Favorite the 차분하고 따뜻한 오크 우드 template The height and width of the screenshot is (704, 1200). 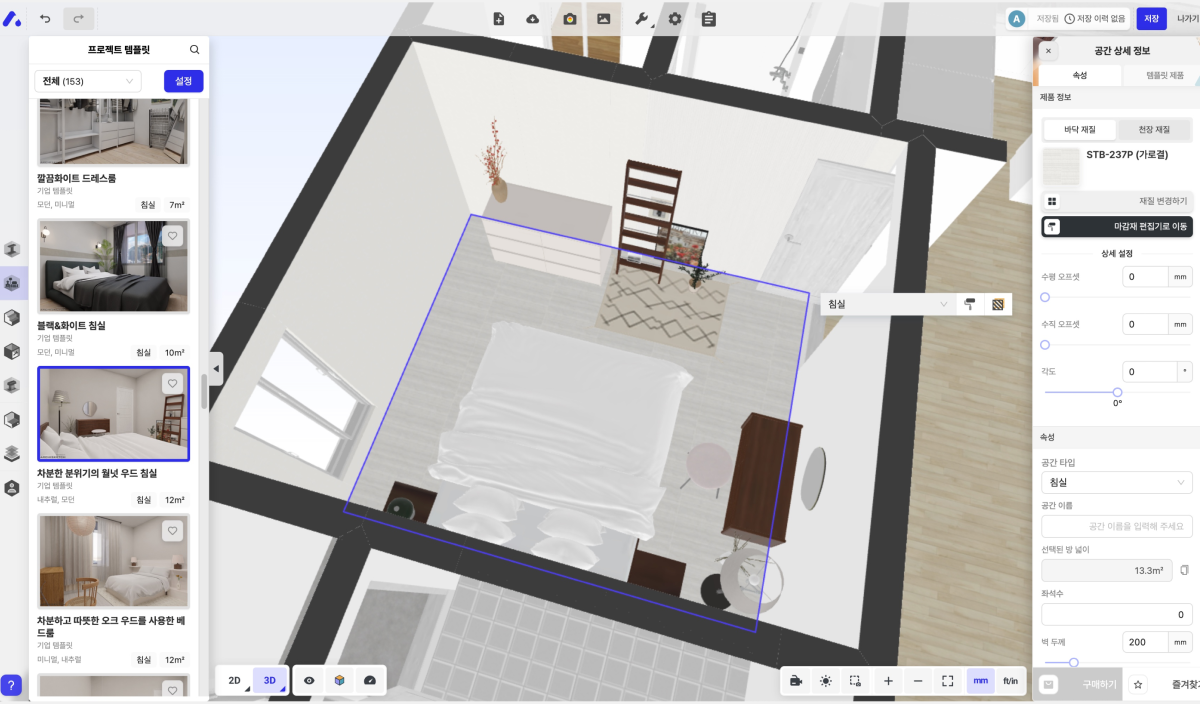pyautogui.click(x=172, y=530)
